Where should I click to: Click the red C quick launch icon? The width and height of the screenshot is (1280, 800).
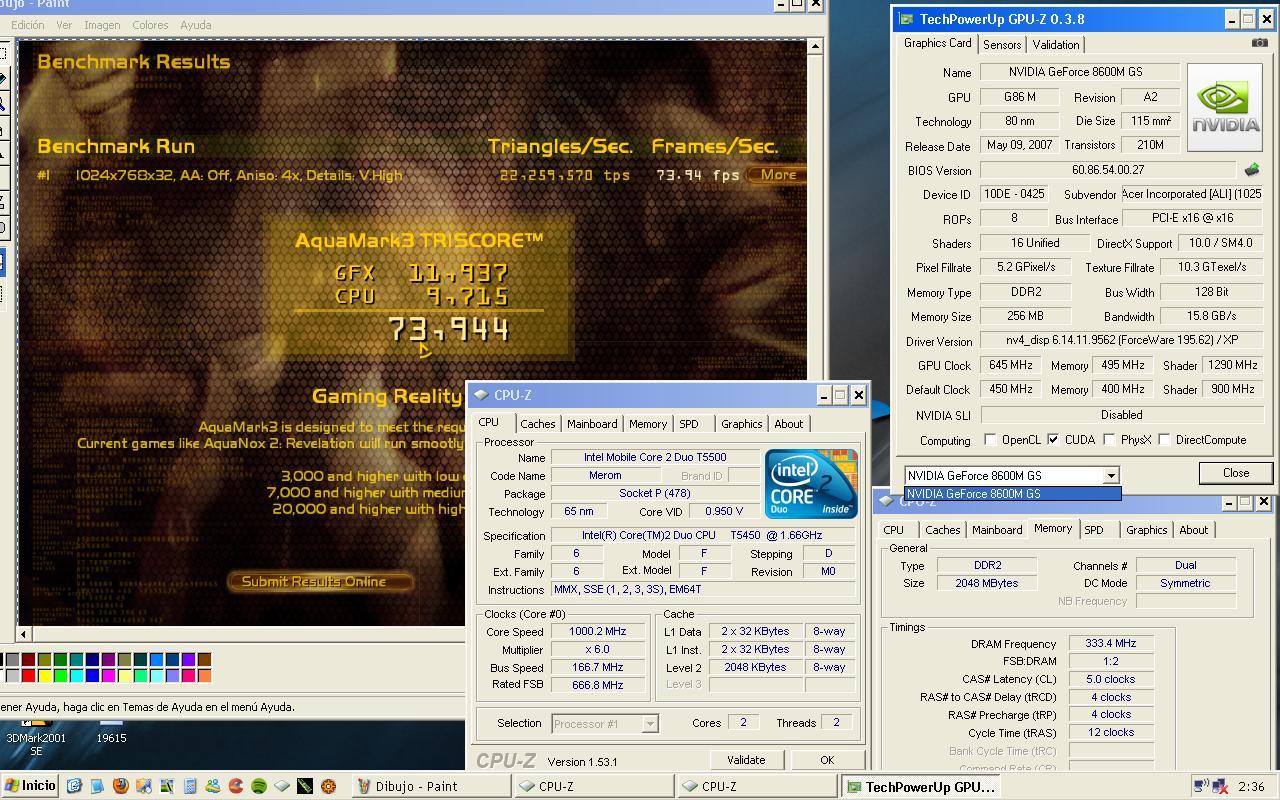click(236, 786)
